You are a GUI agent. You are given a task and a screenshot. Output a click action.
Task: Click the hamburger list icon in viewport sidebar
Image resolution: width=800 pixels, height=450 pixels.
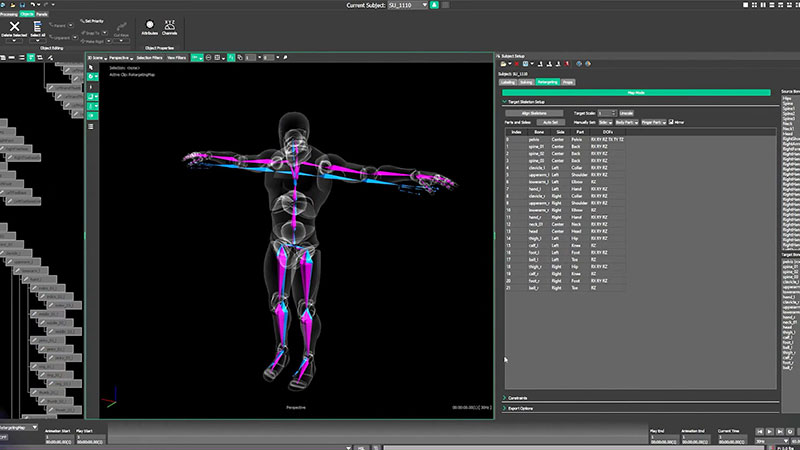coord(91,126)
